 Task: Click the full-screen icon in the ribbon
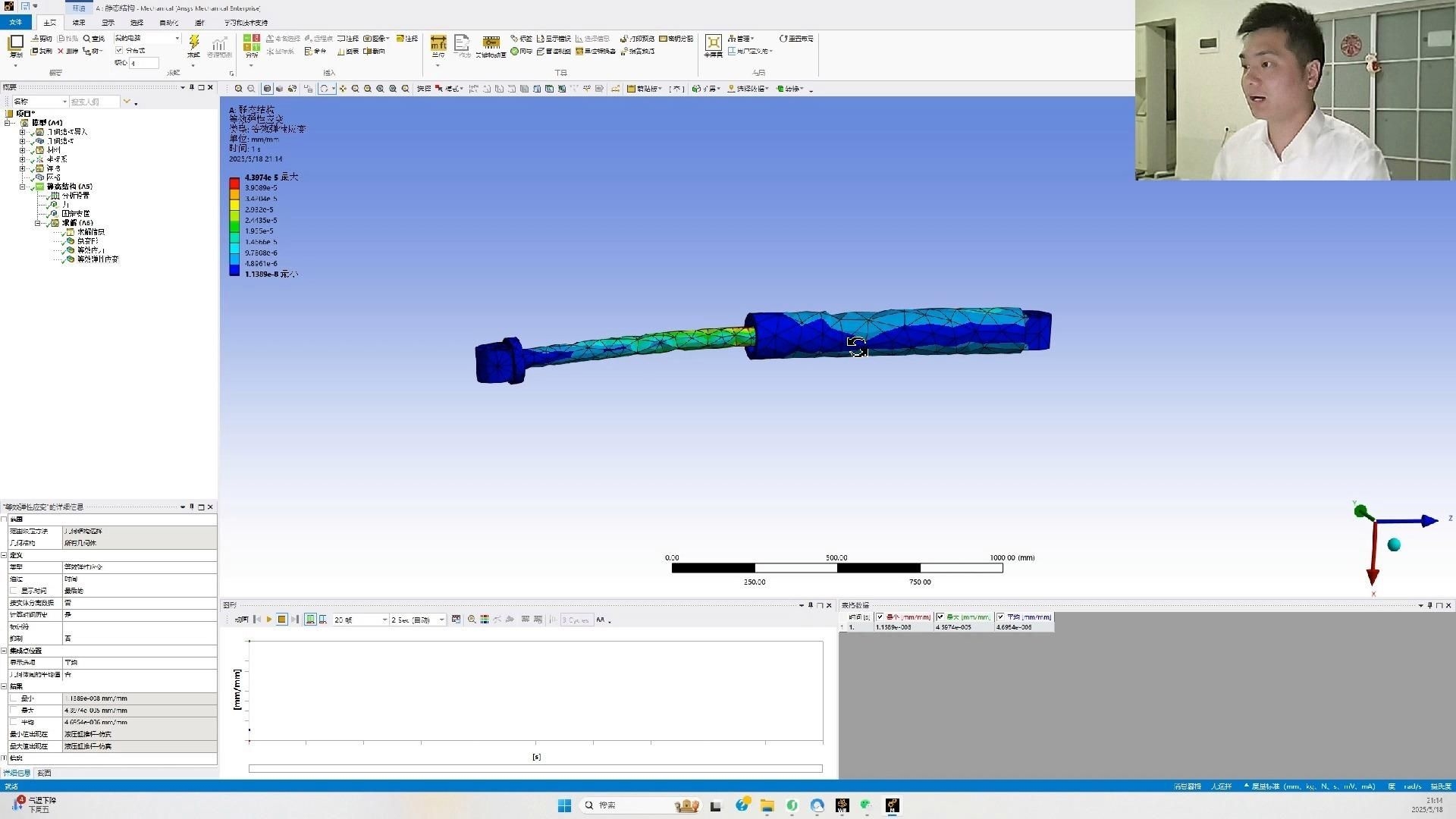tap(713, 43)
